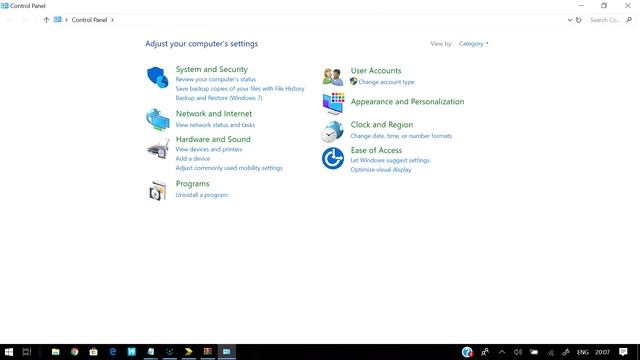This screenshot has height=360, width=640.
Task: Click Change date, time, or number formats
Action: (x=401, y=136)
